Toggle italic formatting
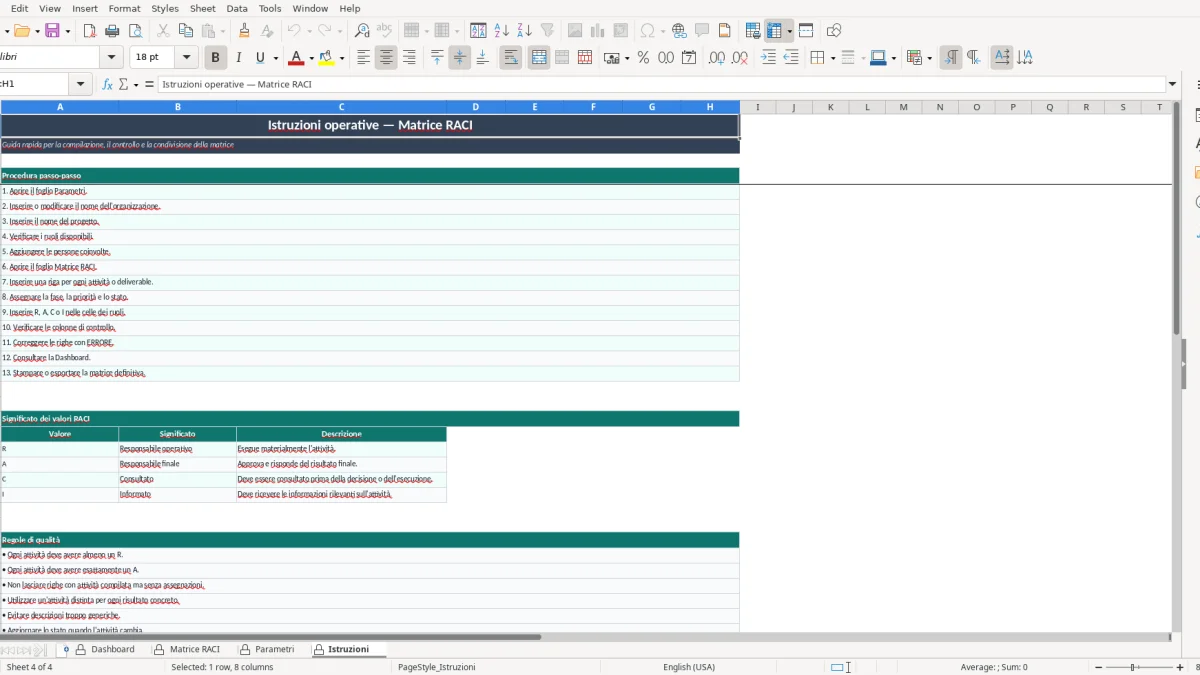The width and height of the screenshot is (1200, 675). (238, 58)
